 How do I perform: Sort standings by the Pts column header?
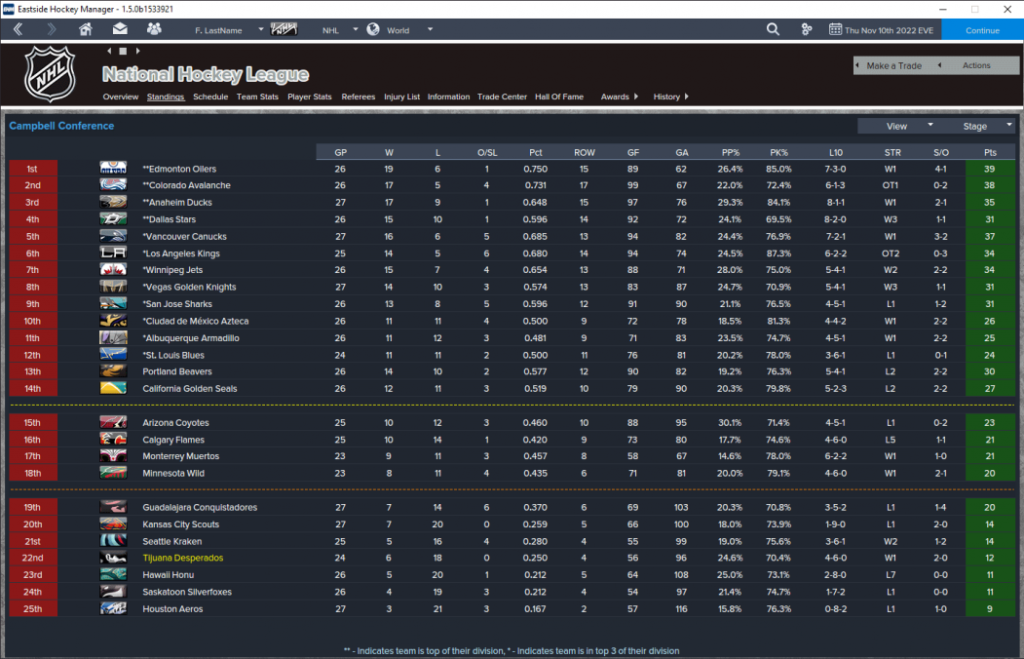click(x=988, y=152)
